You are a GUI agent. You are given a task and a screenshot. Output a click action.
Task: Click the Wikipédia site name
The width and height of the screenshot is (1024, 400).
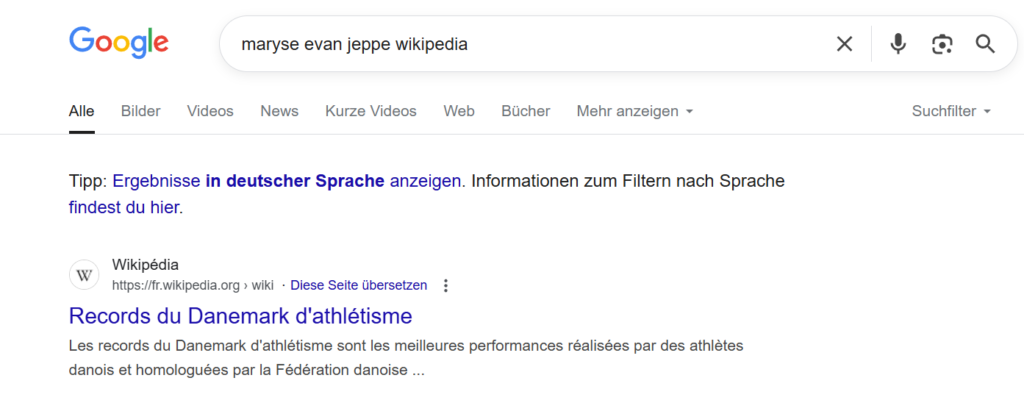(146, 265)
